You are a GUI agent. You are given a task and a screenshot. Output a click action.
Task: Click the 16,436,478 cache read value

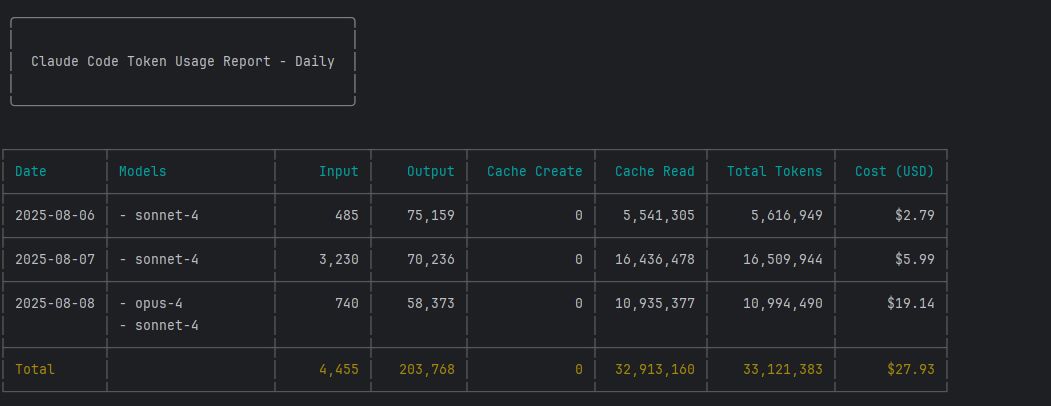[654, 259]
